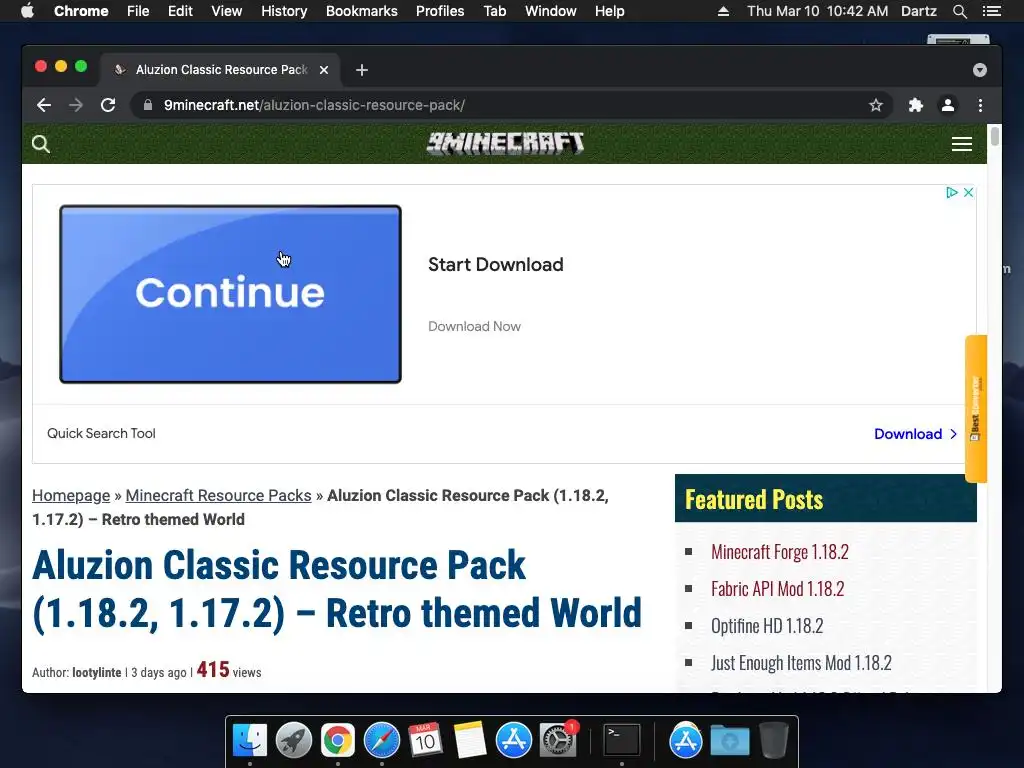Screen dimensions: 1024x768
Task: Open Launchpad from the Dock
Action: pos(293,741)
